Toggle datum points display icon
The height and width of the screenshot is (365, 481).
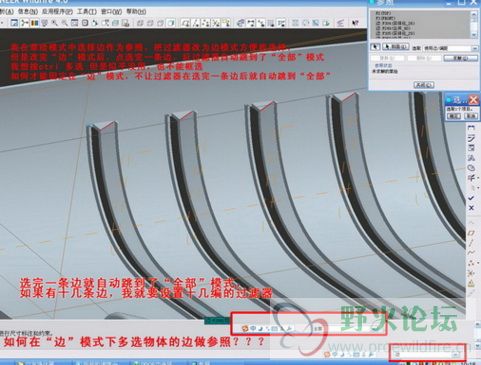coord(206,23)
